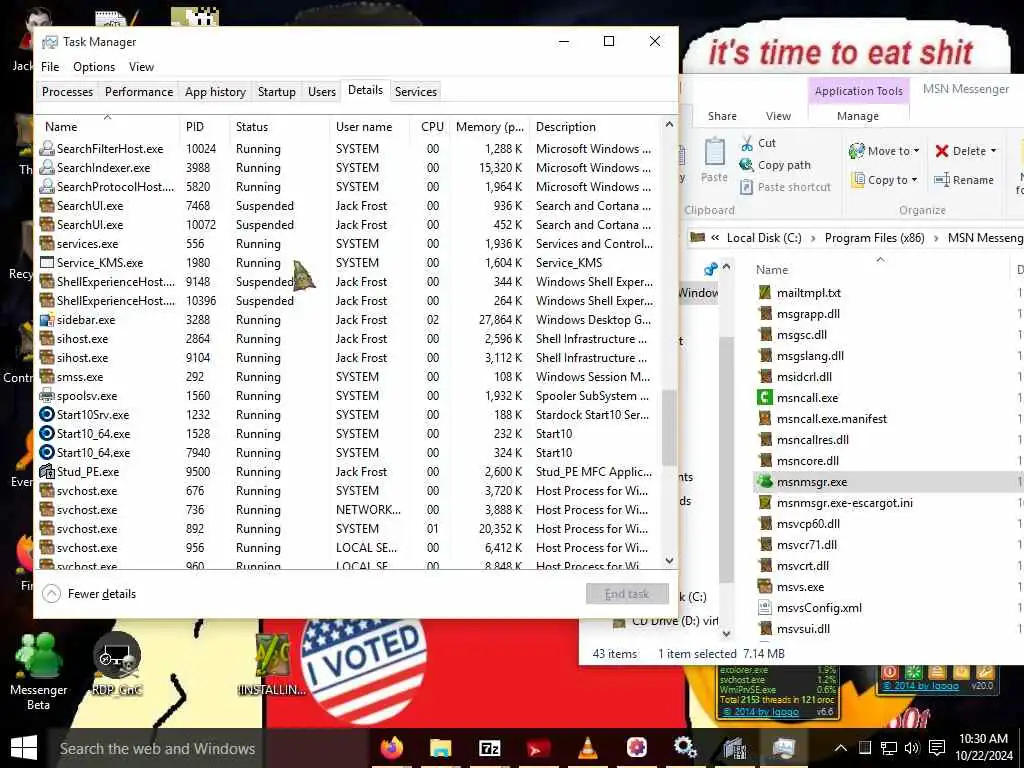Open Firefox from the taskbar
Screen dimensions: 1024x768
tap(392, 748)
